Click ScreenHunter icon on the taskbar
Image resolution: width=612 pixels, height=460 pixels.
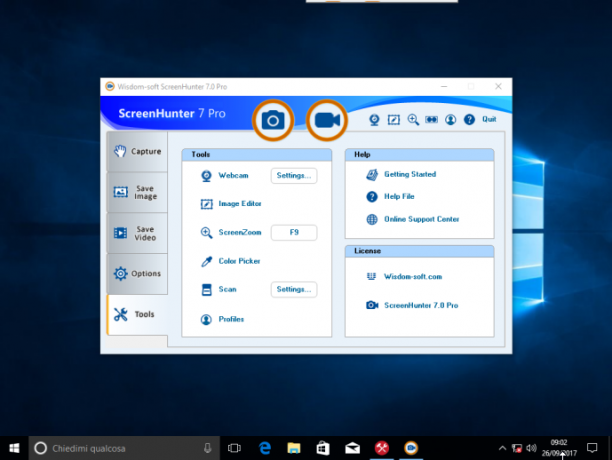point(411,448)
